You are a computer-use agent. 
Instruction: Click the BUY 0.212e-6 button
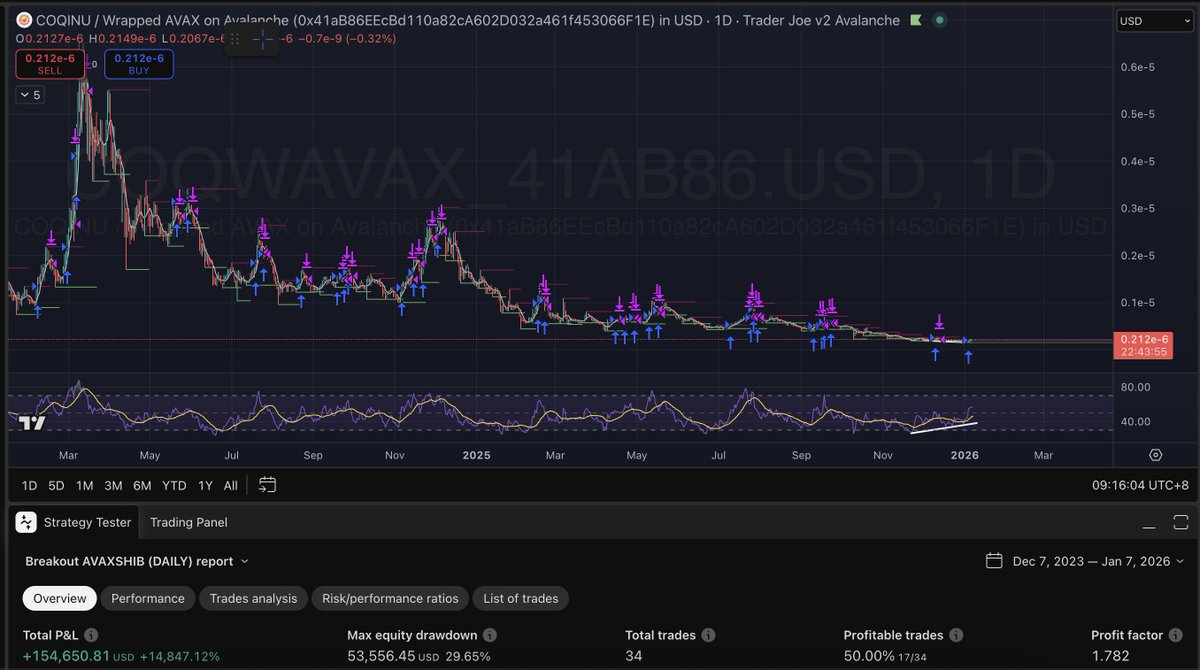[139, 64]
